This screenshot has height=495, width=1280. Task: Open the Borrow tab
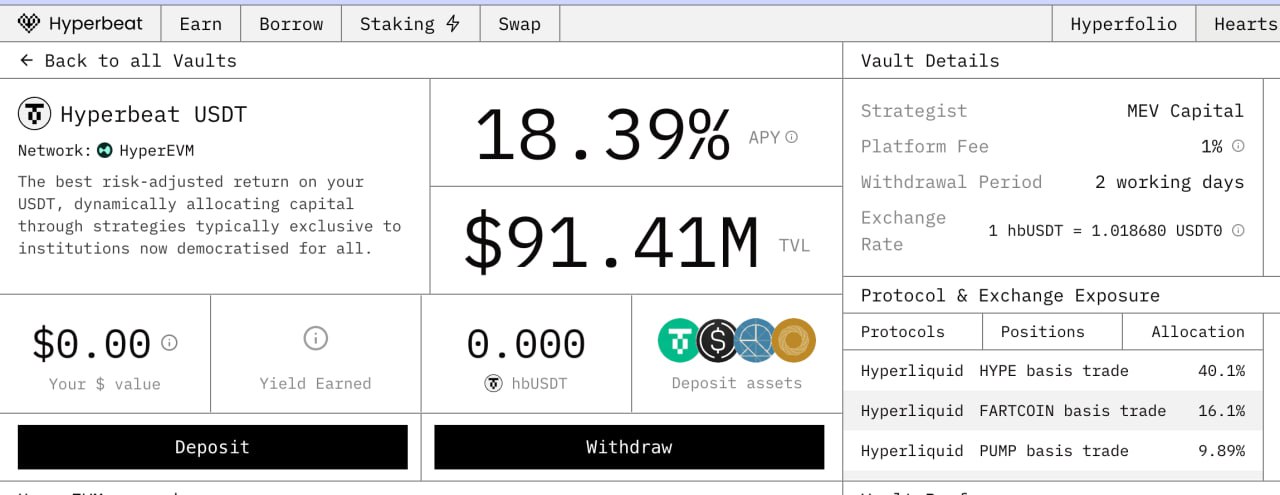click(x=290, y=24)
